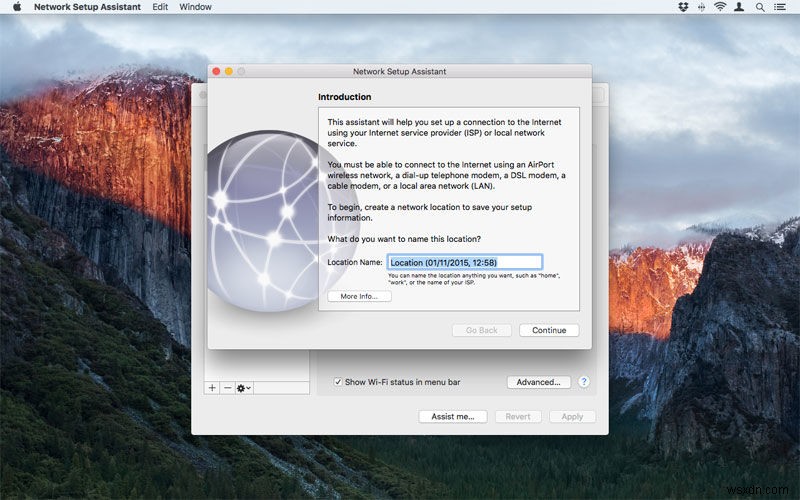Viewport: 800px width, 500px height.
Task: Minimize the Network Setup Assistant window
Action: 229,71
